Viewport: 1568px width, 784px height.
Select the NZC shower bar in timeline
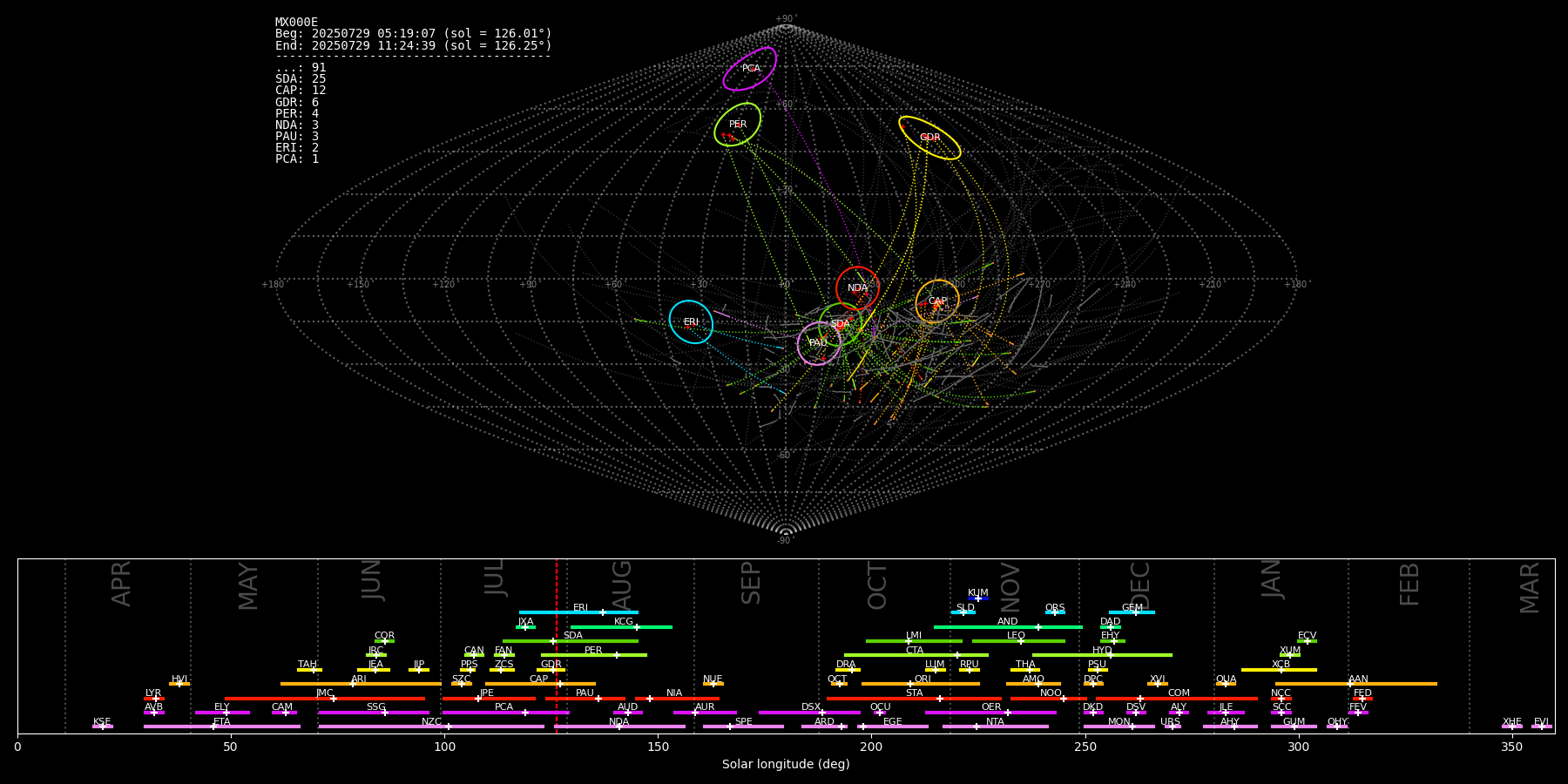pos(431,727)
